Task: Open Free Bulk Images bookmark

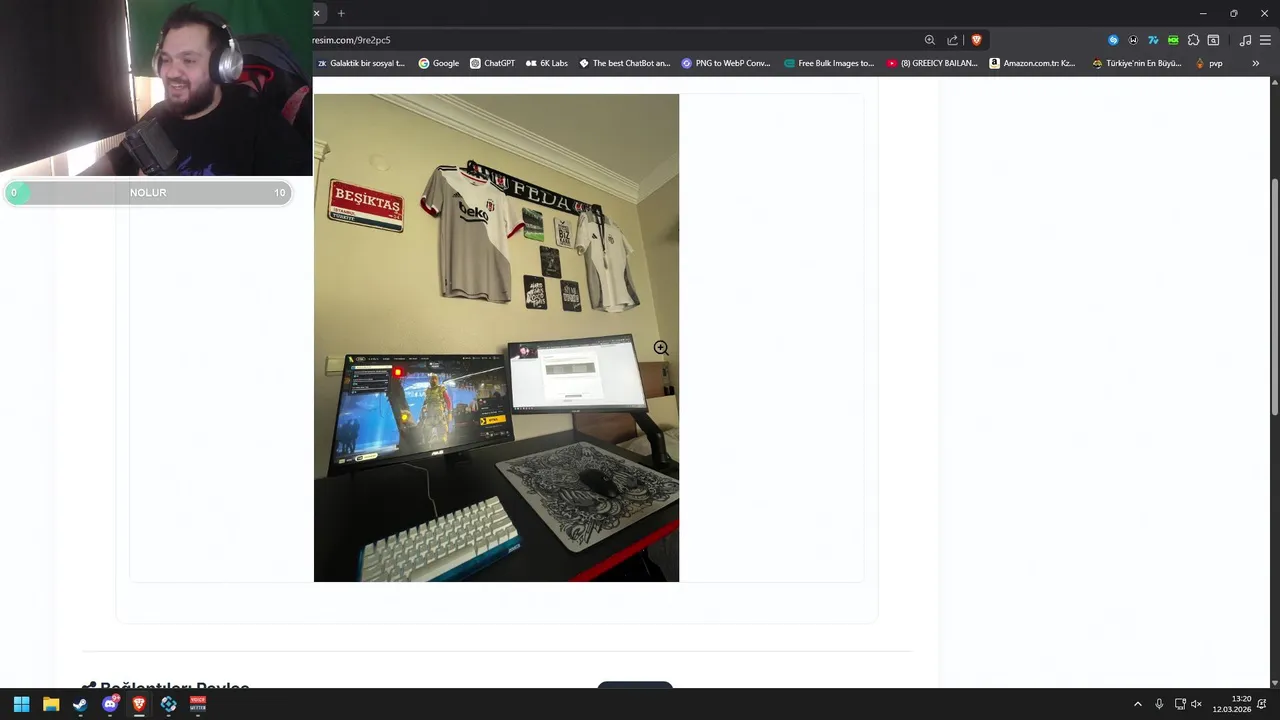Action: [x=829, y=63]
